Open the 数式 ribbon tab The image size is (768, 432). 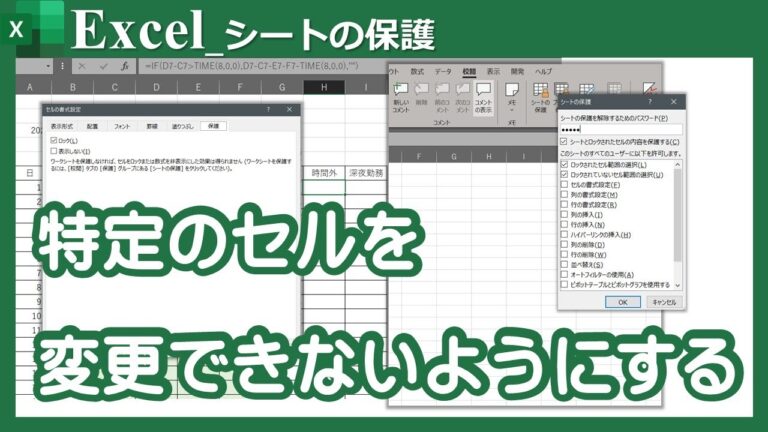(417, 72)
